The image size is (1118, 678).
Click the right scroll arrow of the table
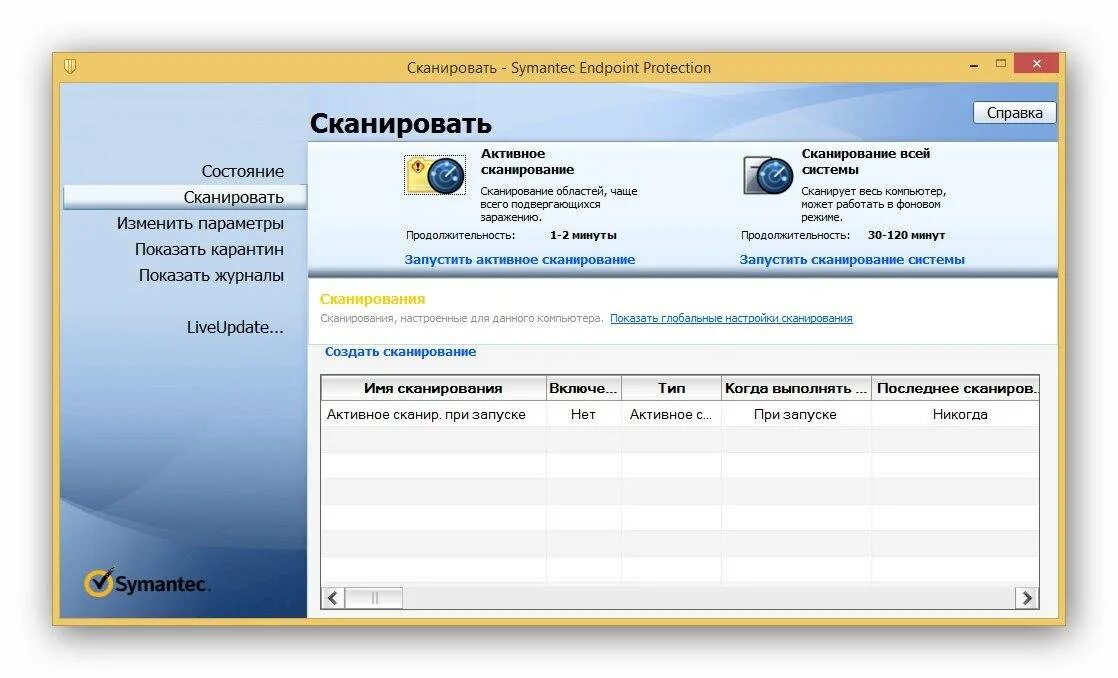[1027, 597]
